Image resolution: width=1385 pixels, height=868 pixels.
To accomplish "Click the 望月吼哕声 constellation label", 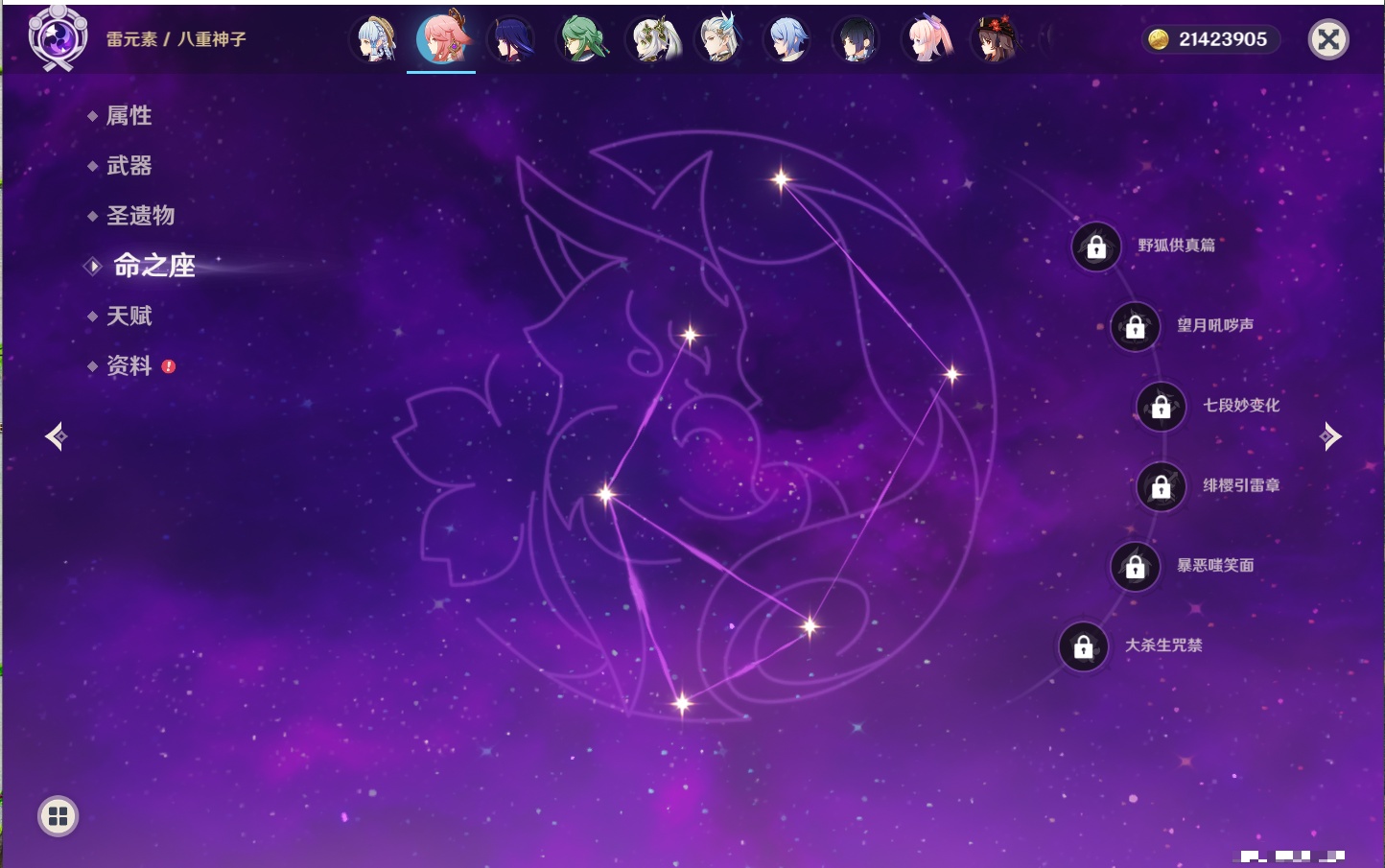I will pos(1215,325).
